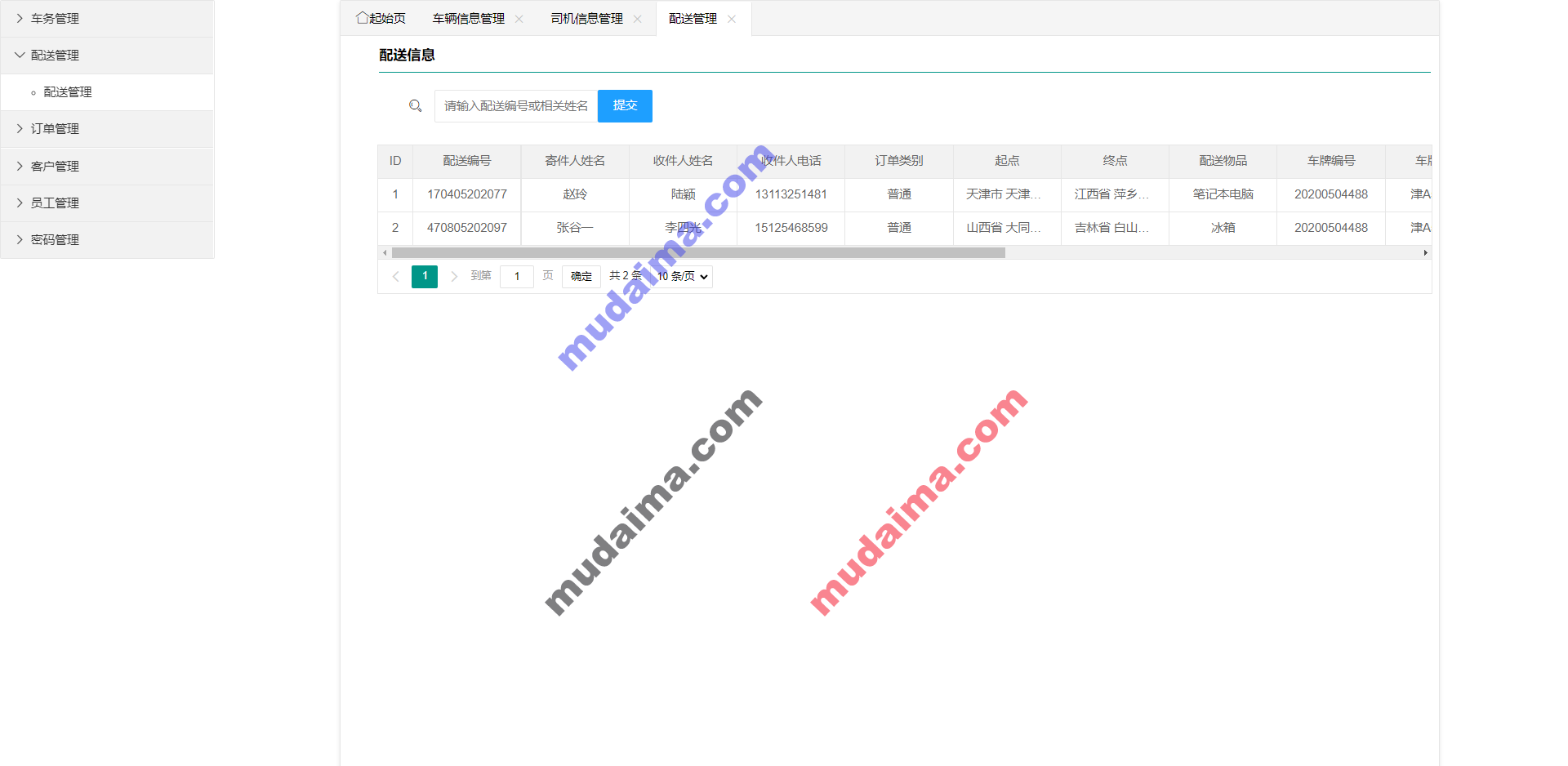Switch to 起始页 tab
Image resolution: width=1568 pixels, height=766 pixels.
point(381,19)
